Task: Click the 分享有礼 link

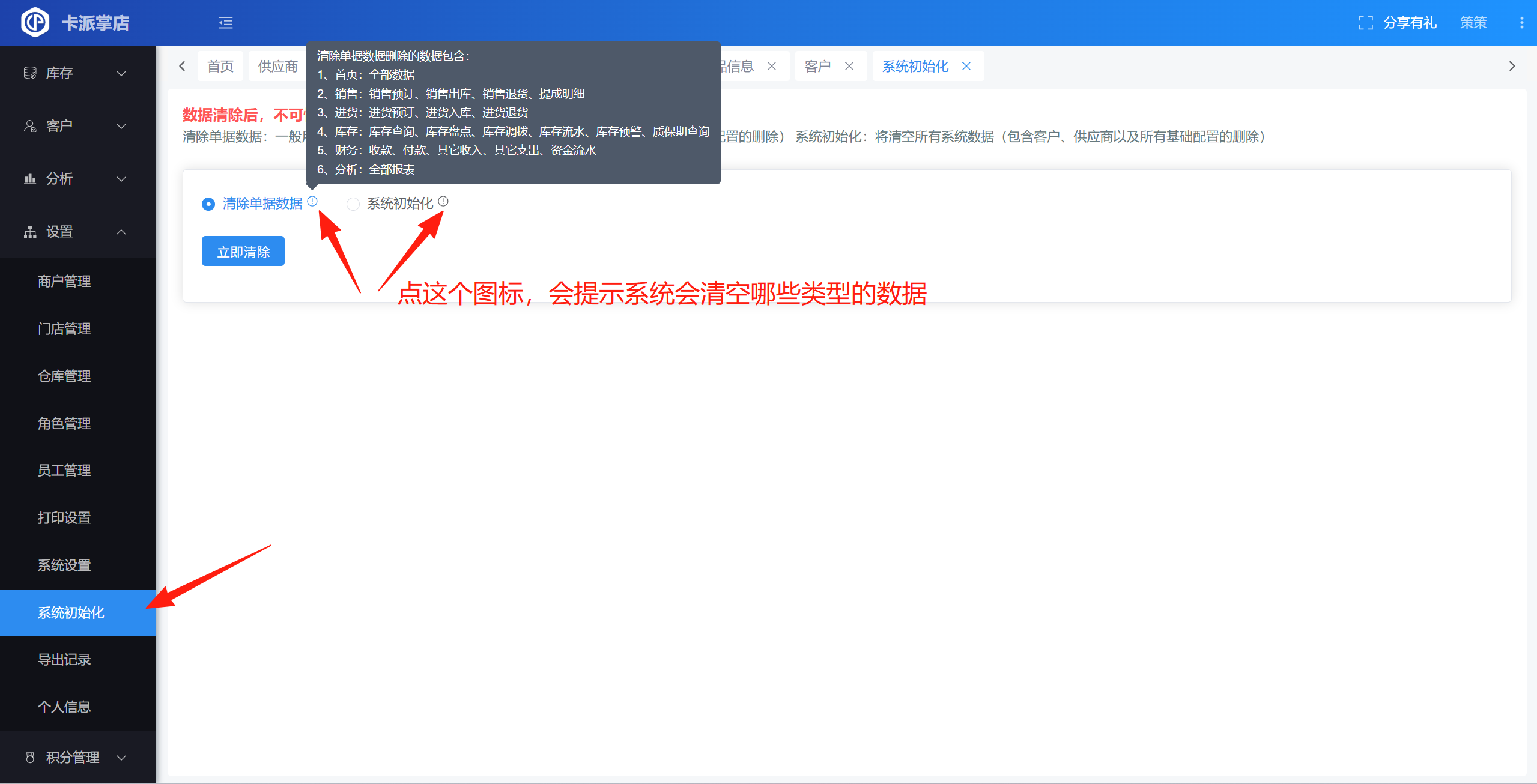Action: tap(1410, 23)
